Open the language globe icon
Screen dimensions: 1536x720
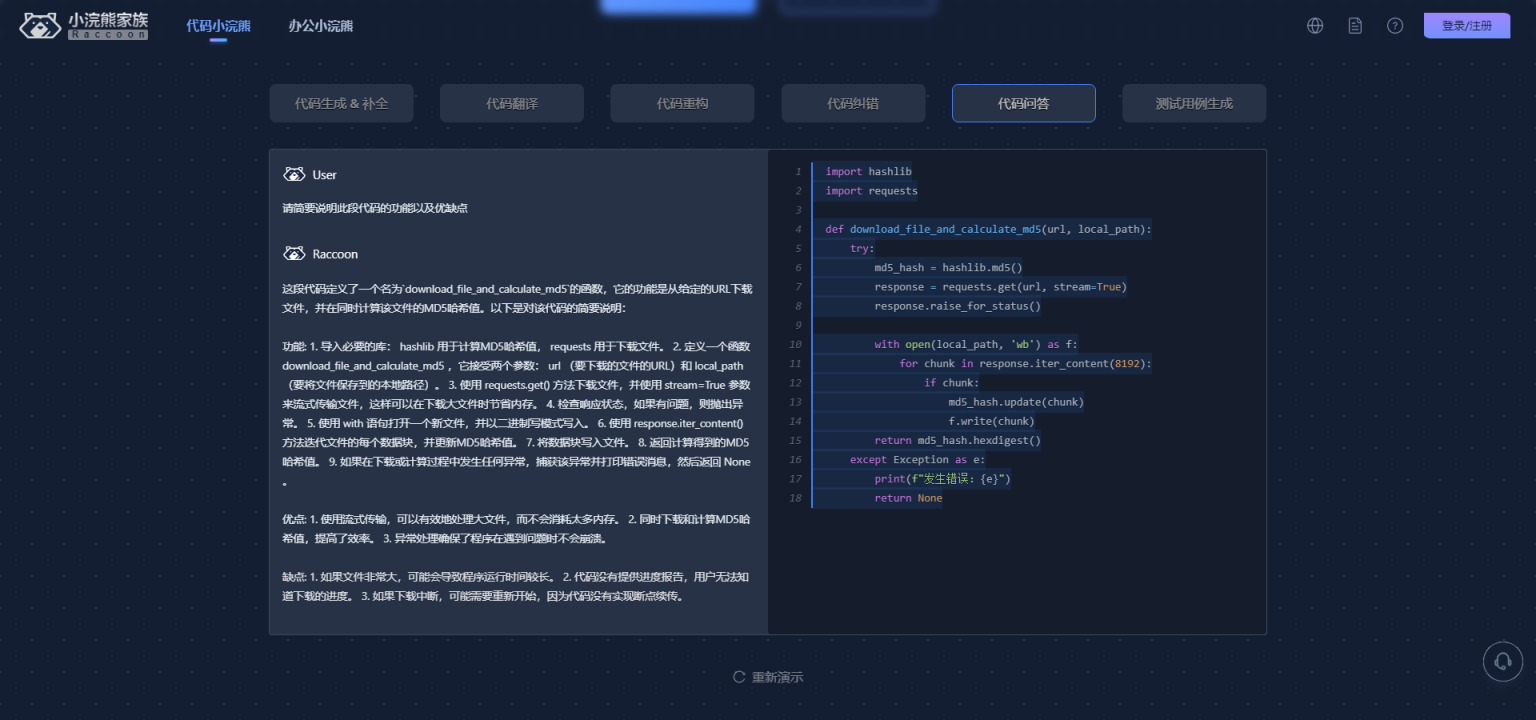tap(1315, 26)
